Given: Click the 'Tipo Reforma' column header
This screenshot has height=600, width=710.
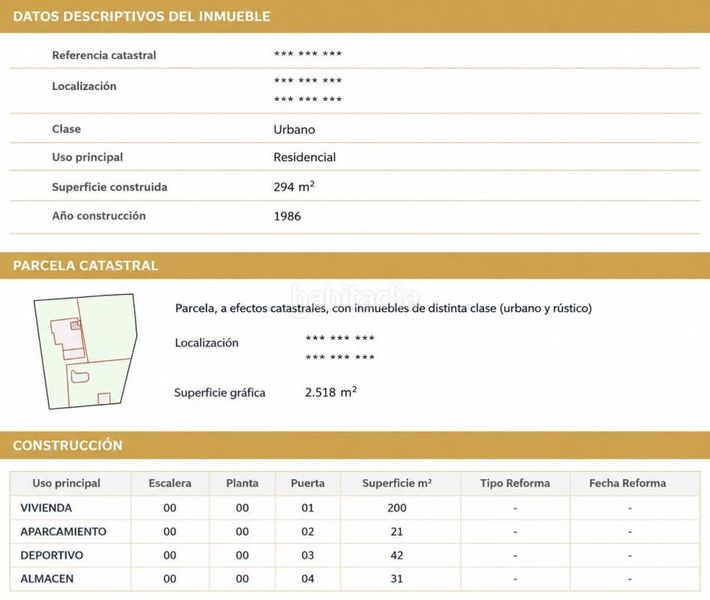Looking at the screenshot, I should tap(515, 483).
